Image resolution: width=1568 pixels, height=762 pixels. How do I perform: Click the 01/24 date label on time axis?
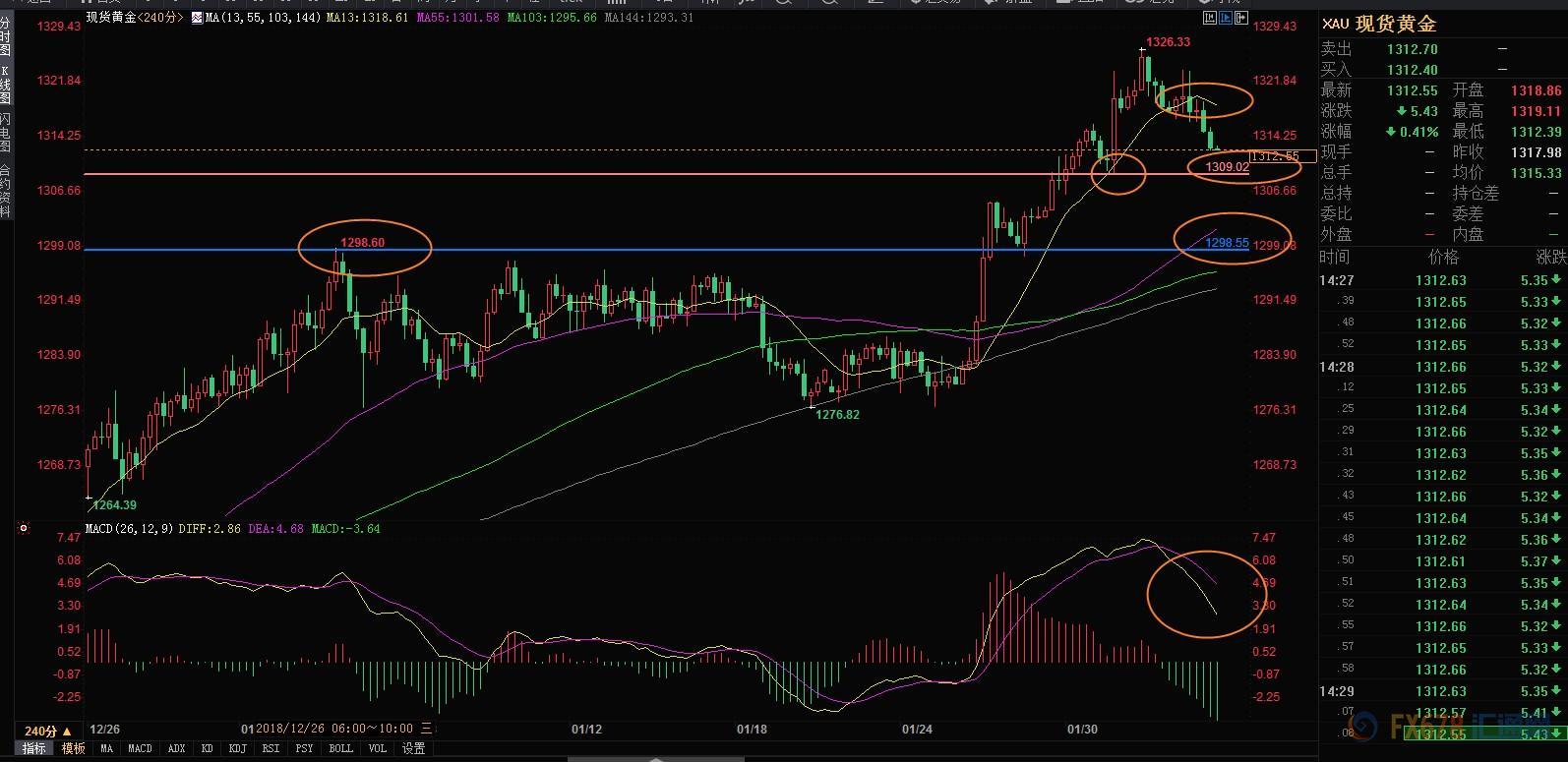917,730
